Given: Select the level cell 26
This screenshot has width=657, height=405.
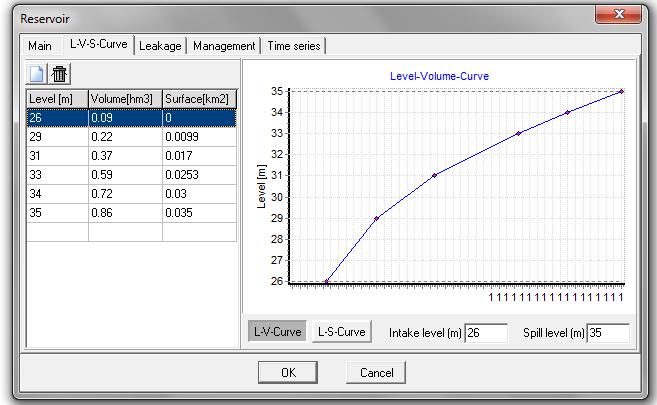Looking at the screenshot, I should [57, 118].
